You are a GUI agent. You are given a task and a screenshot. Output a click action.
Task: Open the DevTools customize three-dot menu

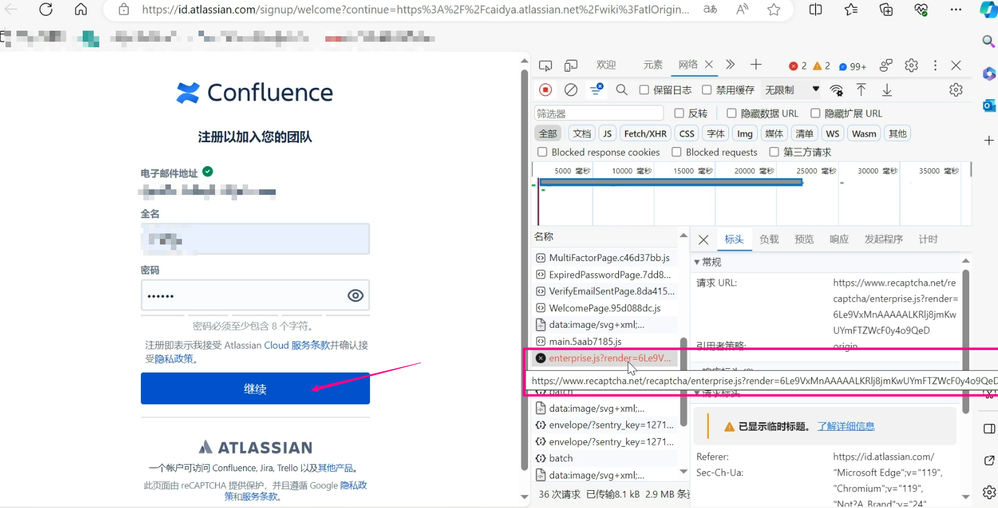click(936, 66)
